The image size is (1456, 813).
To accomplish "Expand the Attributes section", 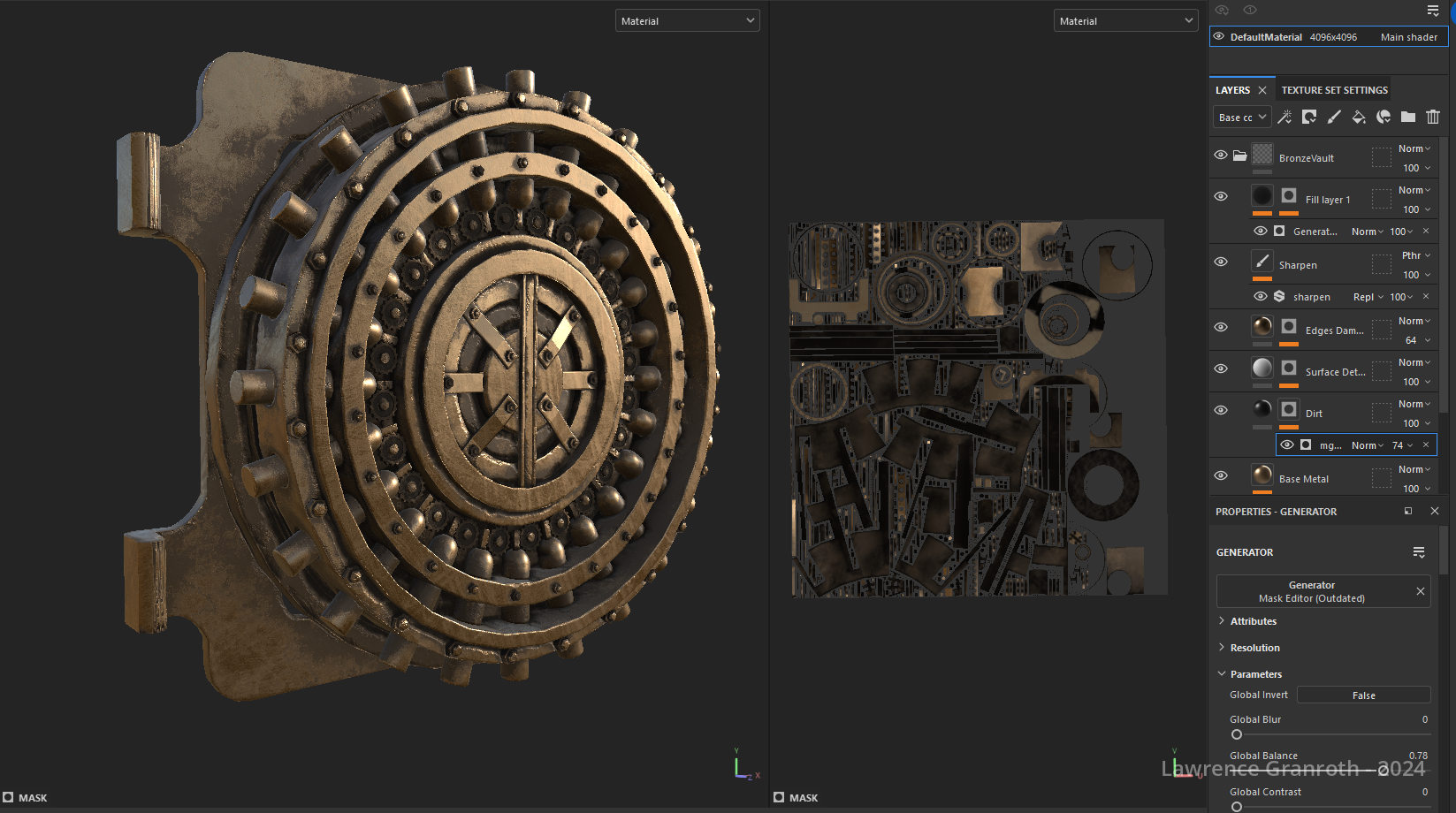I will coord(1253,621).
